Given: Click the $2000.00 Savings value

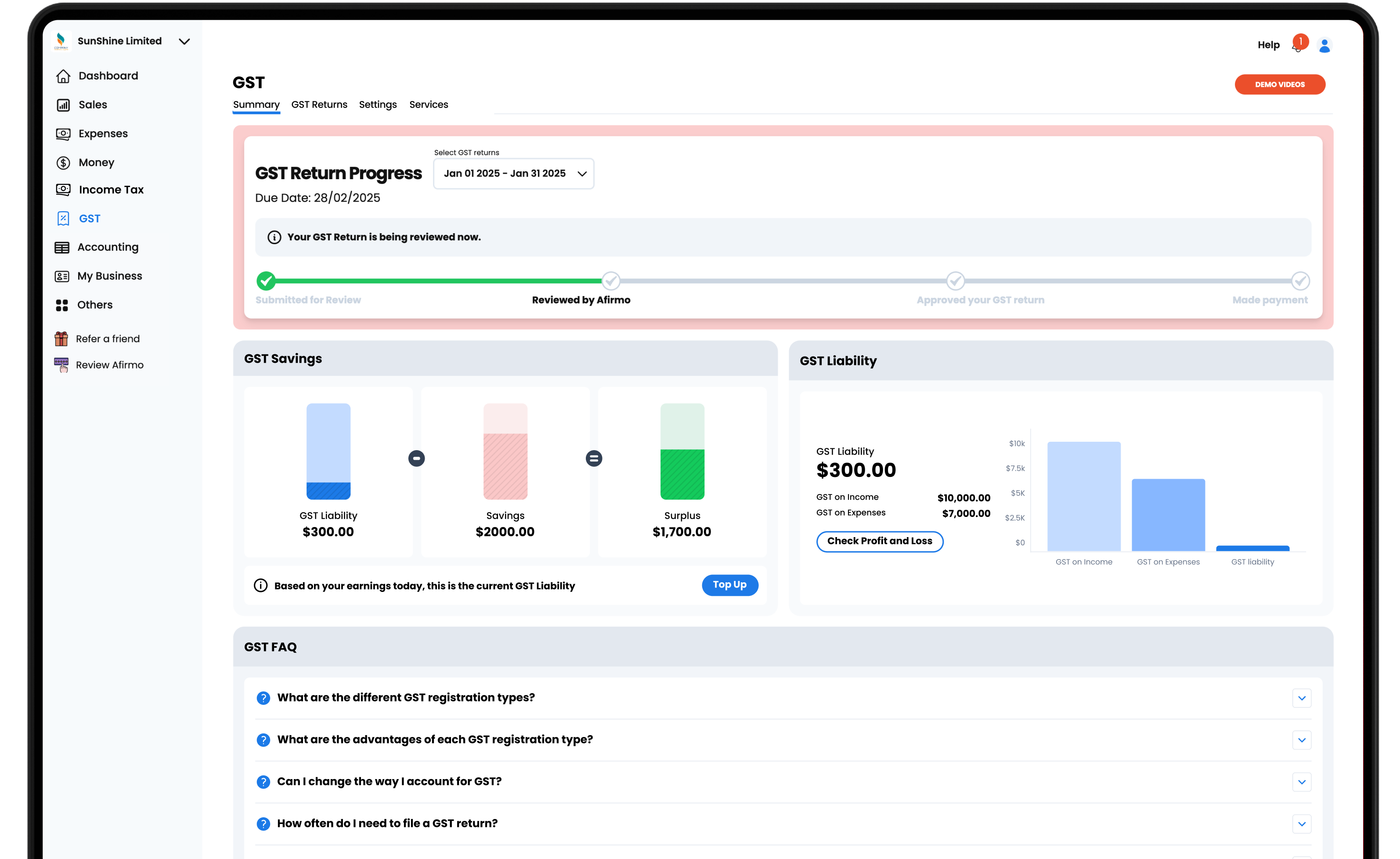Looking at the screenshot, I should pyautogui.click(x=505, y=532).
